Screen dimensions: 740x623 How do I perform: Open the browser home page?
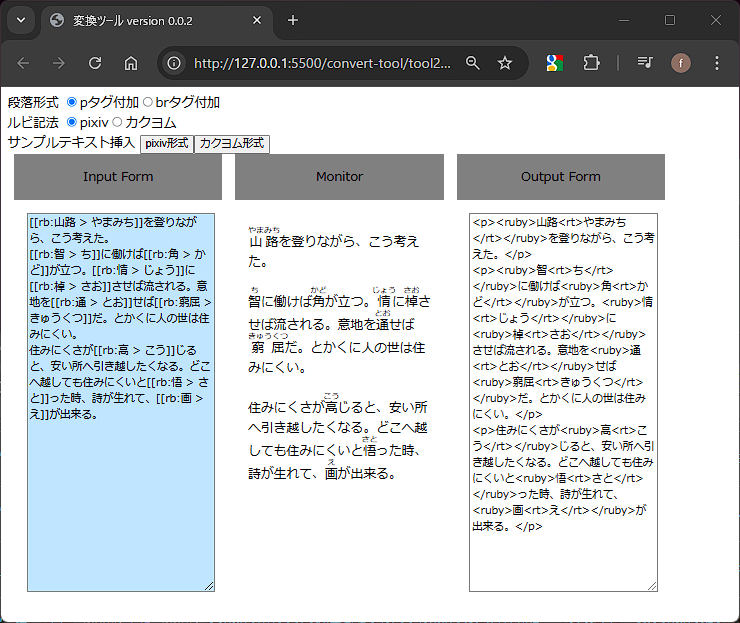tap(131, 63)
